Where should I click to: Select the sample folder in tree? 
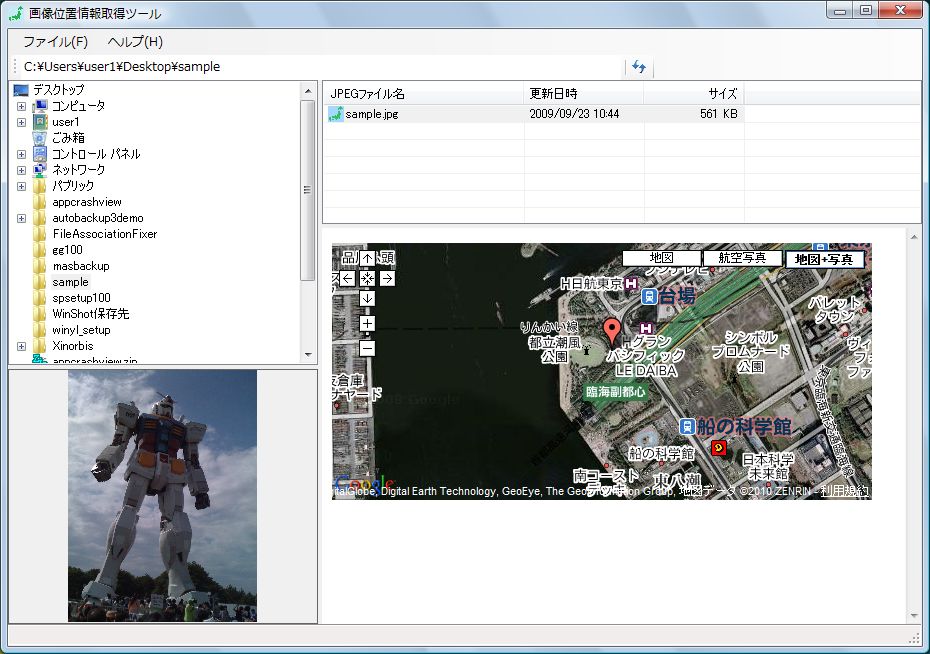(x=71, y=282)
